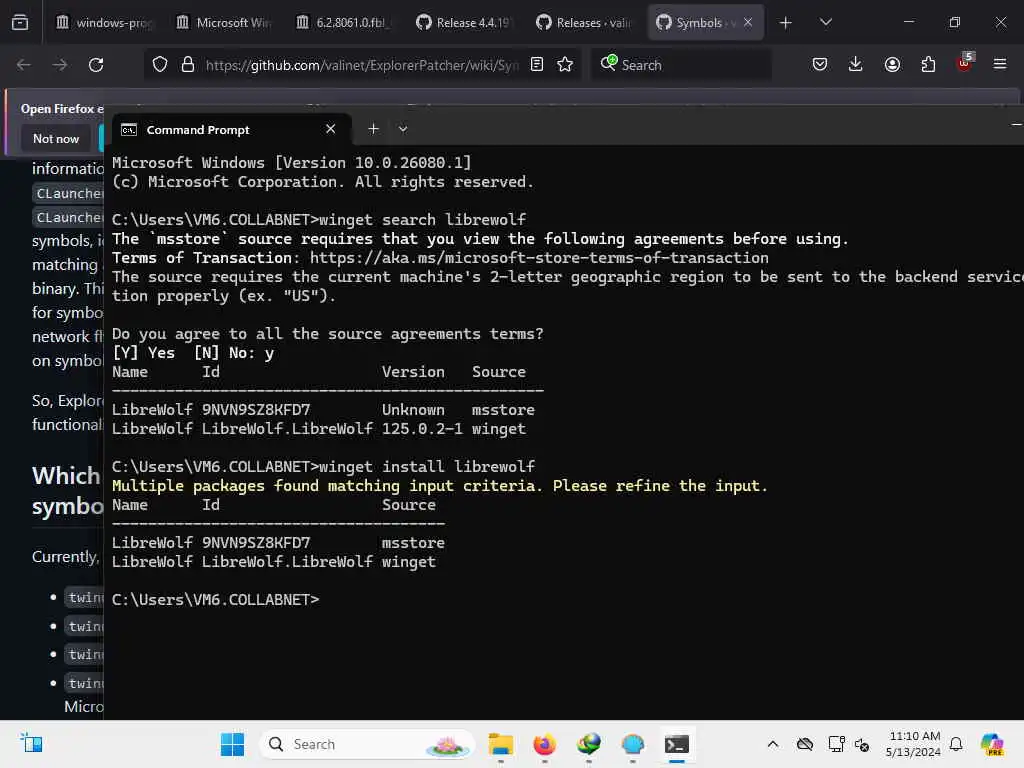Open tracking protection shield icon
The width and height of the screenshot is (1024, 768).
click(x=160, y=65)
